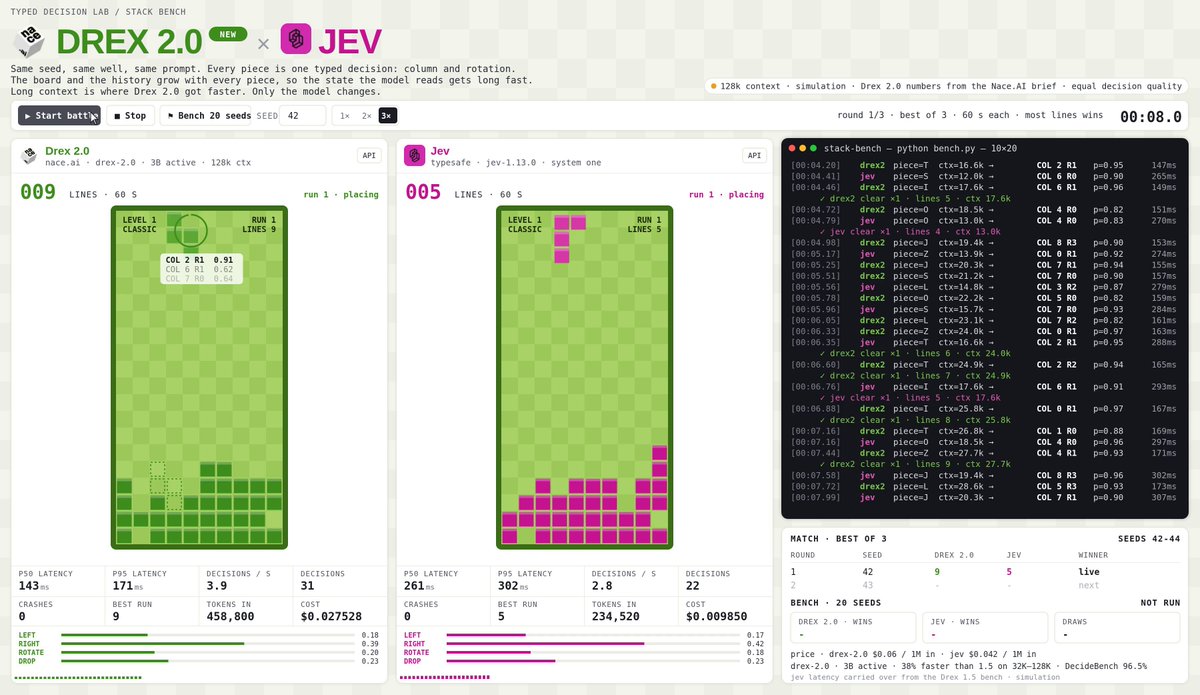Click round 1 row in match table
The height and width of the screenshot is (695, 1200).
985,572
